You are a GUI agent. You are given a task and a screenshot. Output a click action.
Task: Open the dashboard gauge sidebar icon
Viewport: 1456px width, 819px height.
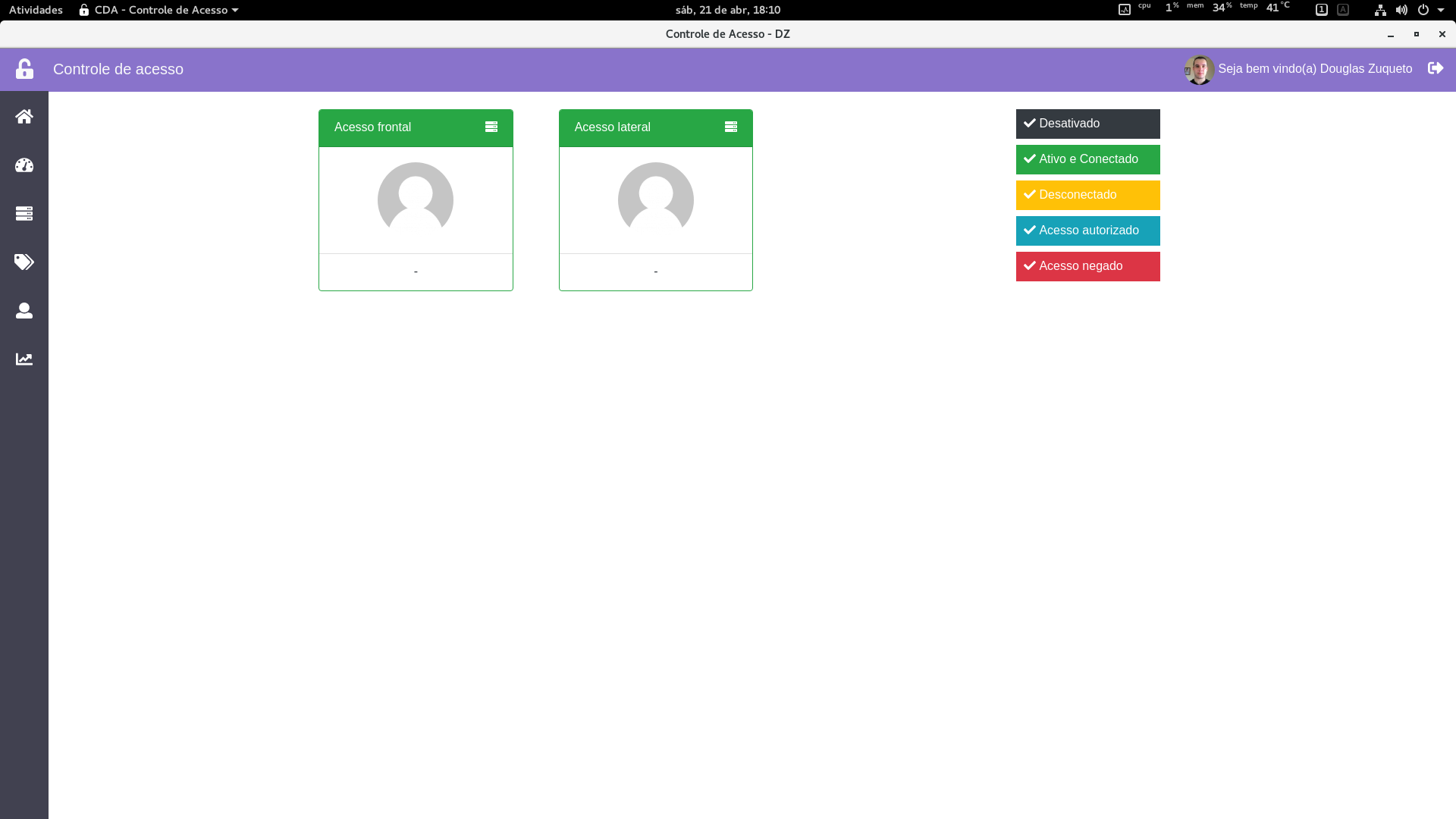pyautogui.click(x=24, y=165)
